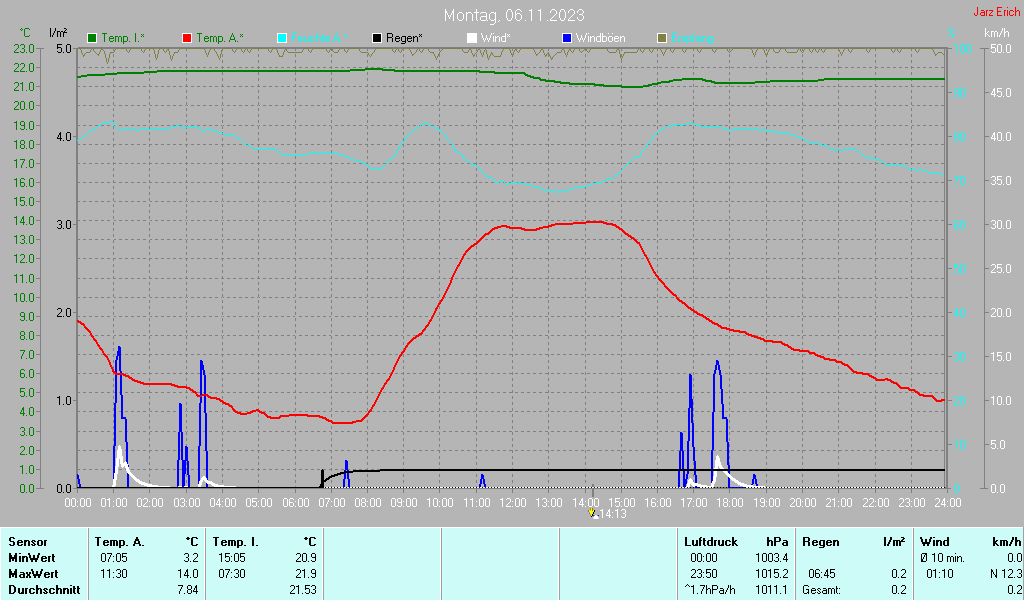Click the '50.0' value on the wind speed axis

click(1000, 48)
